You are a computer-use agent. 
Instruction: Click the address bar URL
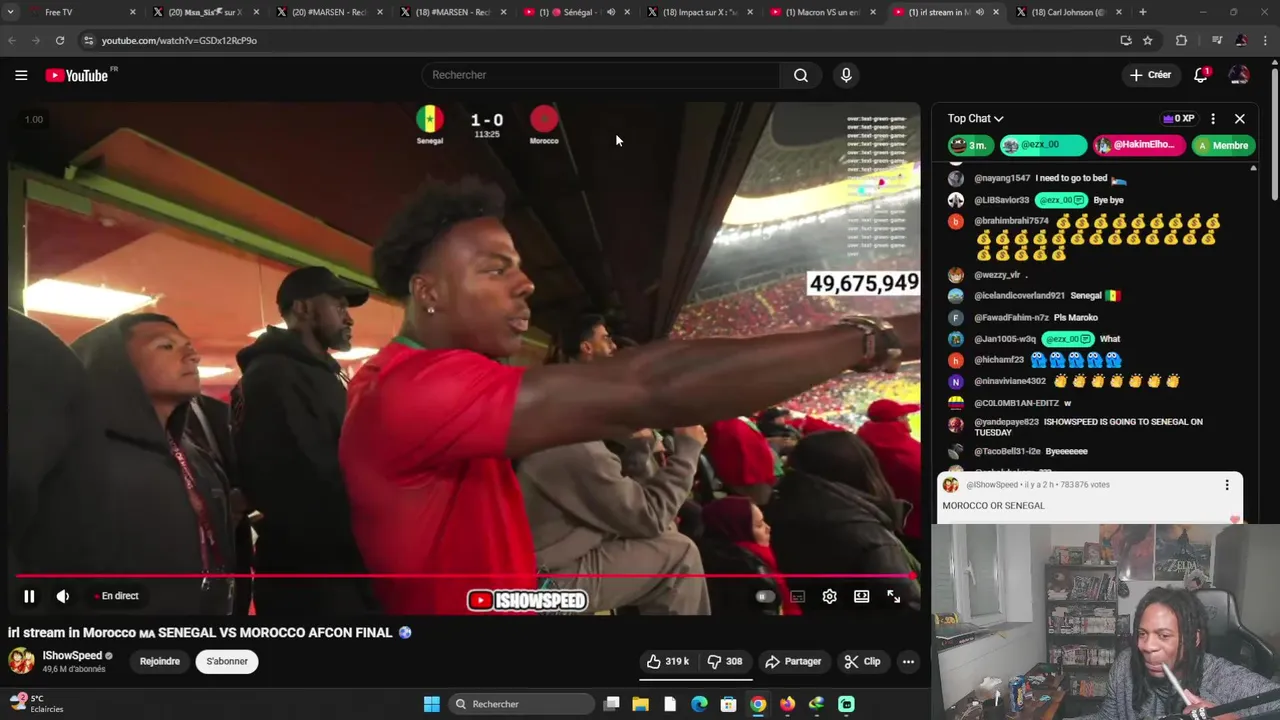point(179,41)
